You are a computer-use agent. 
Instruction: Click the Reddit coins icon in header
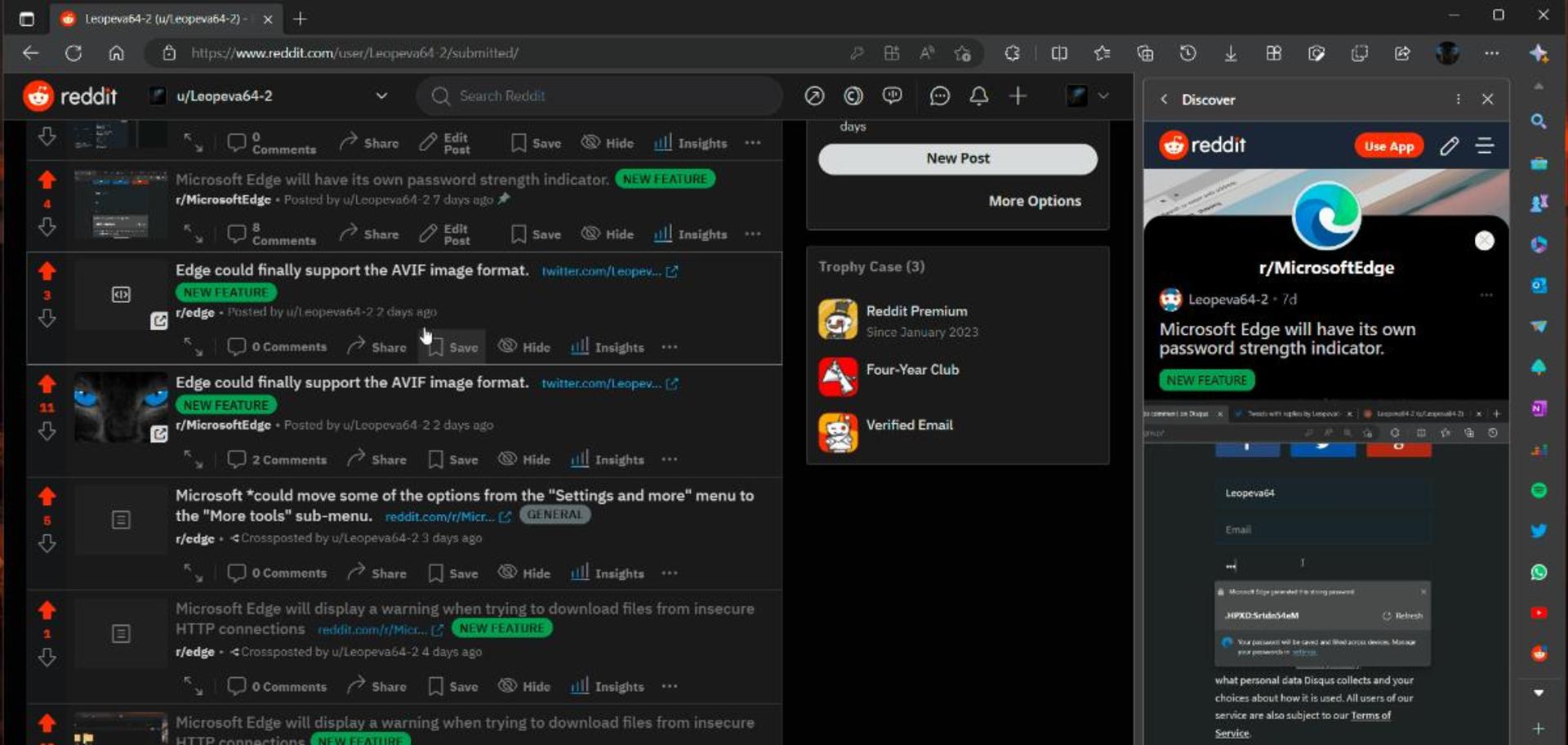853,96
